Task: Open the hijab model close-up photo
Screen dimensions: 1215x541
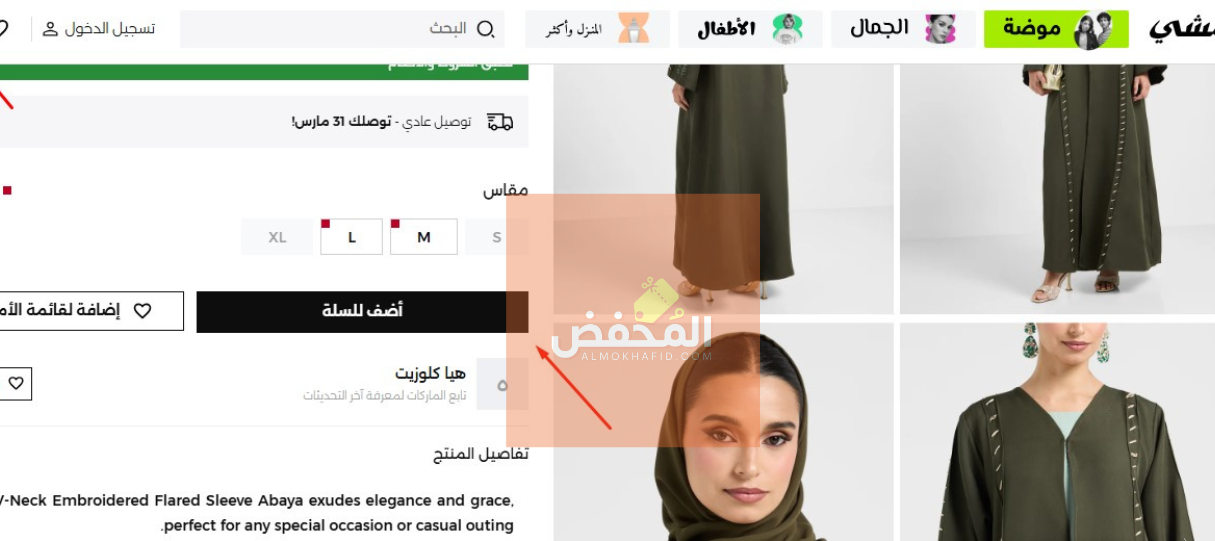Action: coord(723,432)
